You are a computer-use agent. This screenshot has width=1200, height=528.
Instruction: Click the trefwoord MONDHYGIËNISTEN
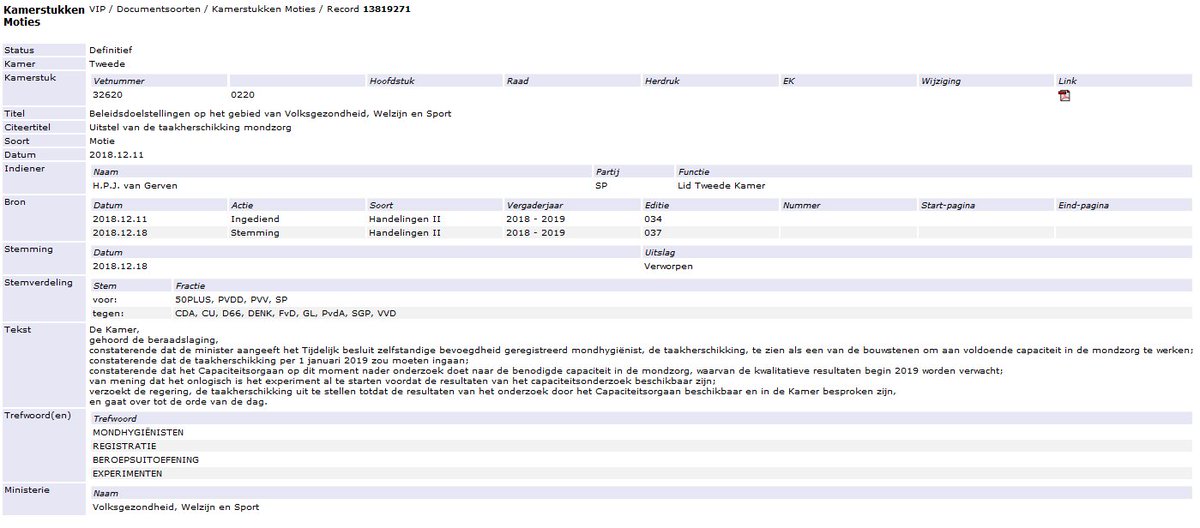pos(138,432)
